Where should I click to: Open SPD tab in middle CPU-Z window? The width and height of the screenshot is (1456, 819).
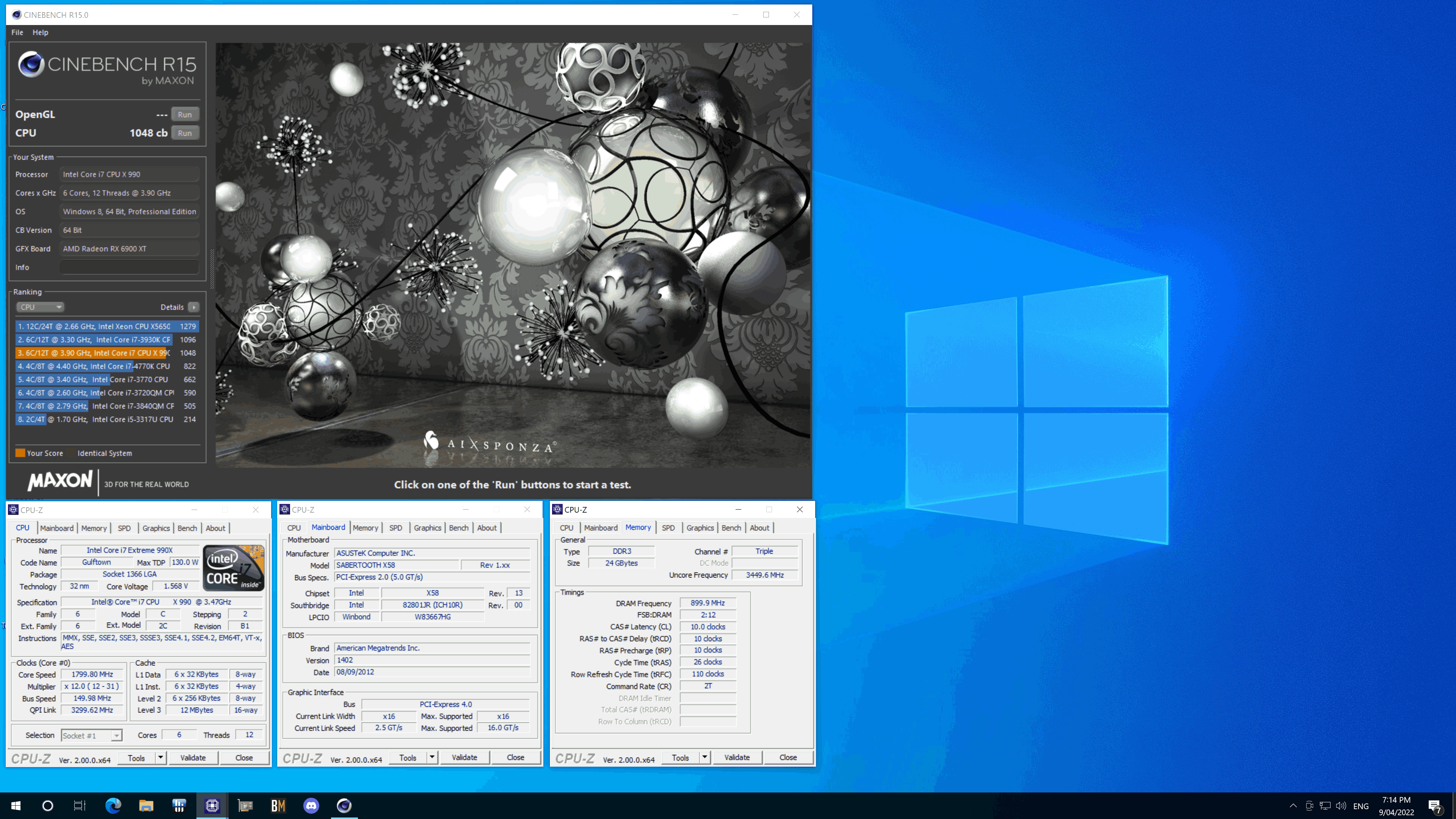click(395, 528)
